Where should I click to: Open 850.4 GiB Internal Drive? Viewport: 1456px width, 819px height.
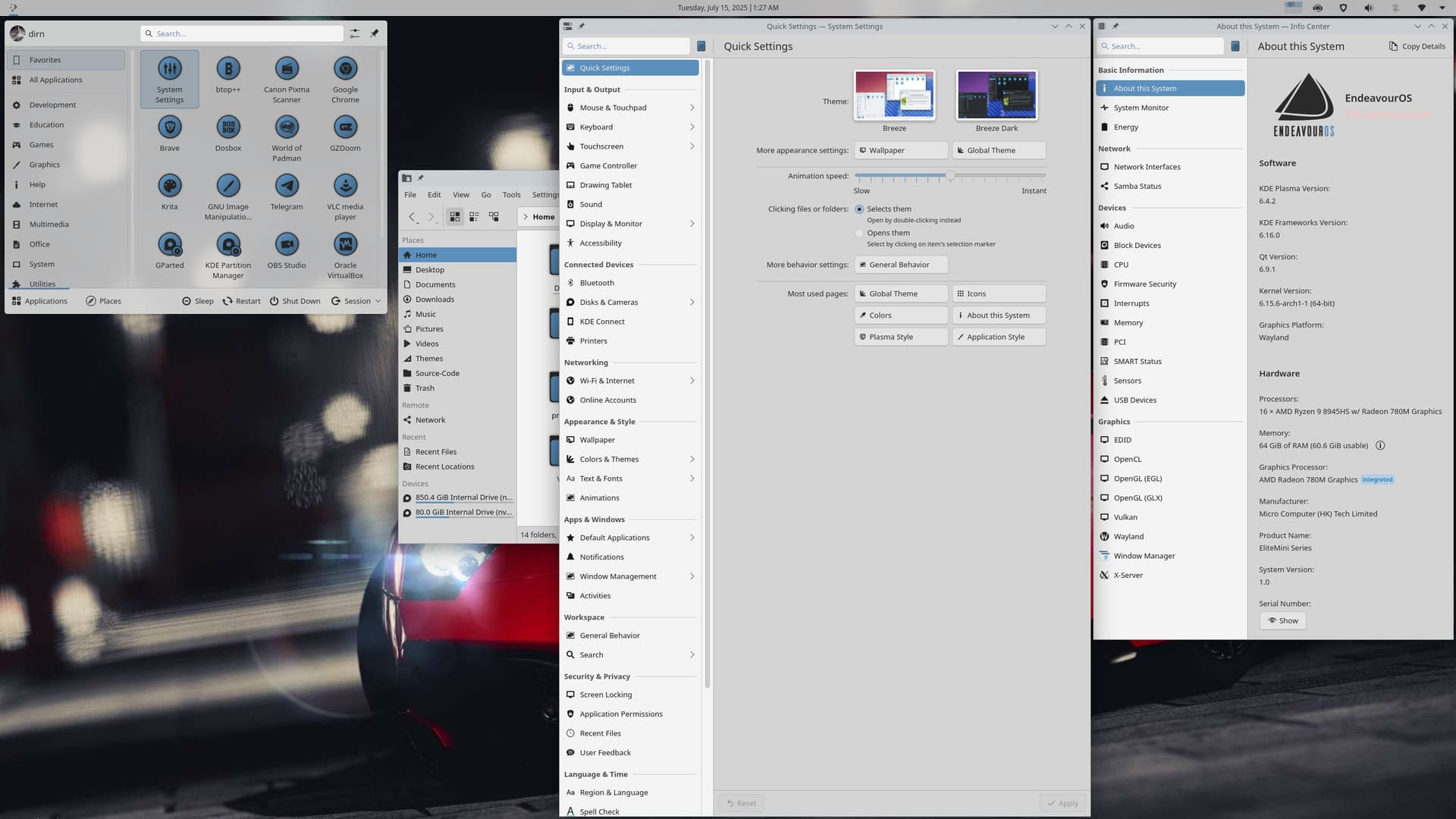tap(457, 498)
